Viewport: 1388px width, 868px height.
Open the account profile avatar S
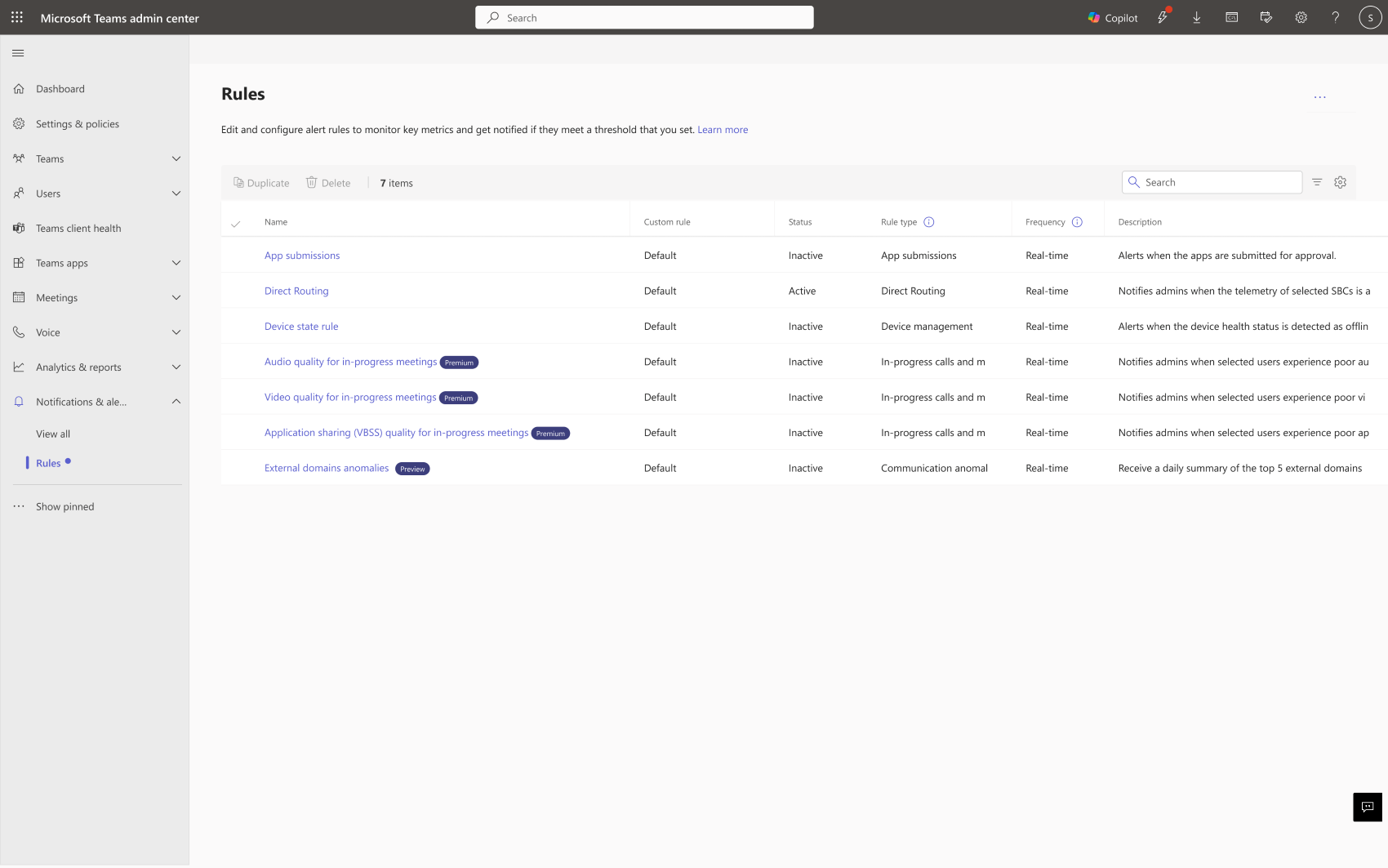[x=1370, y=17]
